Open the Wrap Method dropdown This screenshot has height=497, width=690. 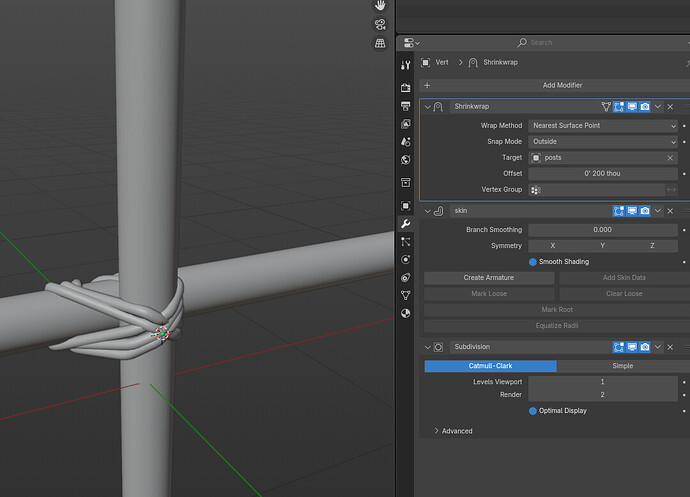pyautogui.click(x=602, y=126)
